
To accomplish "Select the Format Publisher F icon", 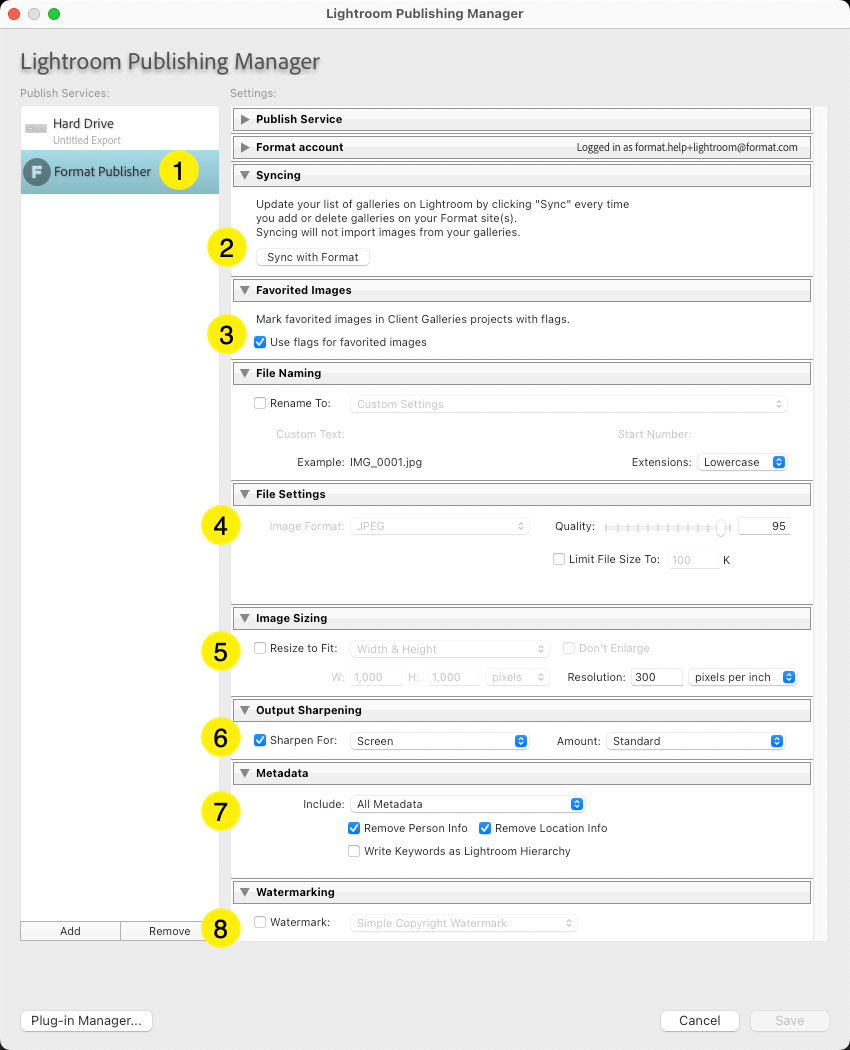I will click(x=37, y=172).
